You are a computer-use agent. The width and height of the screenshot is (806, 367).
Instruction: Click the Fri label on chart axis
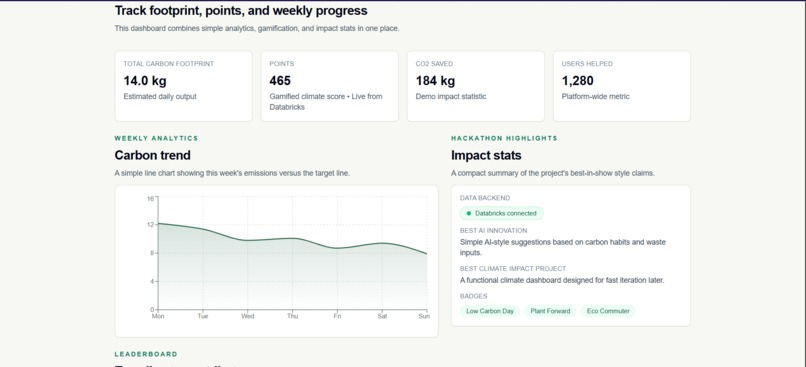(337, 316)
